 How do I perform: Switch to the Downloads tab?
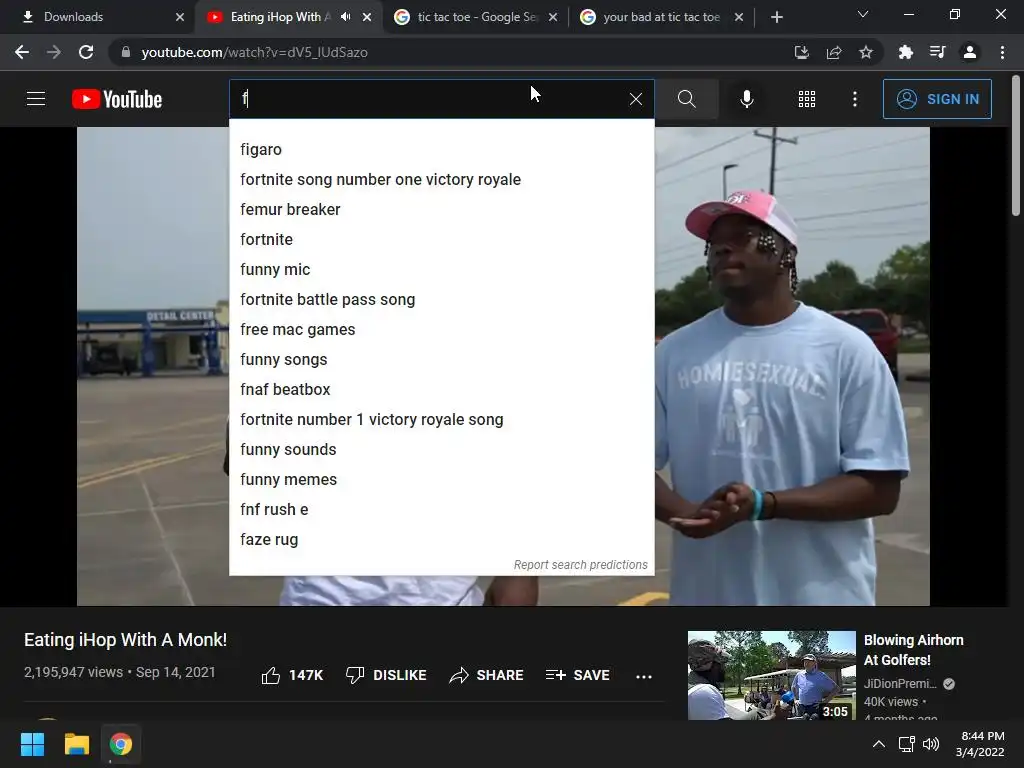point(98,17)
